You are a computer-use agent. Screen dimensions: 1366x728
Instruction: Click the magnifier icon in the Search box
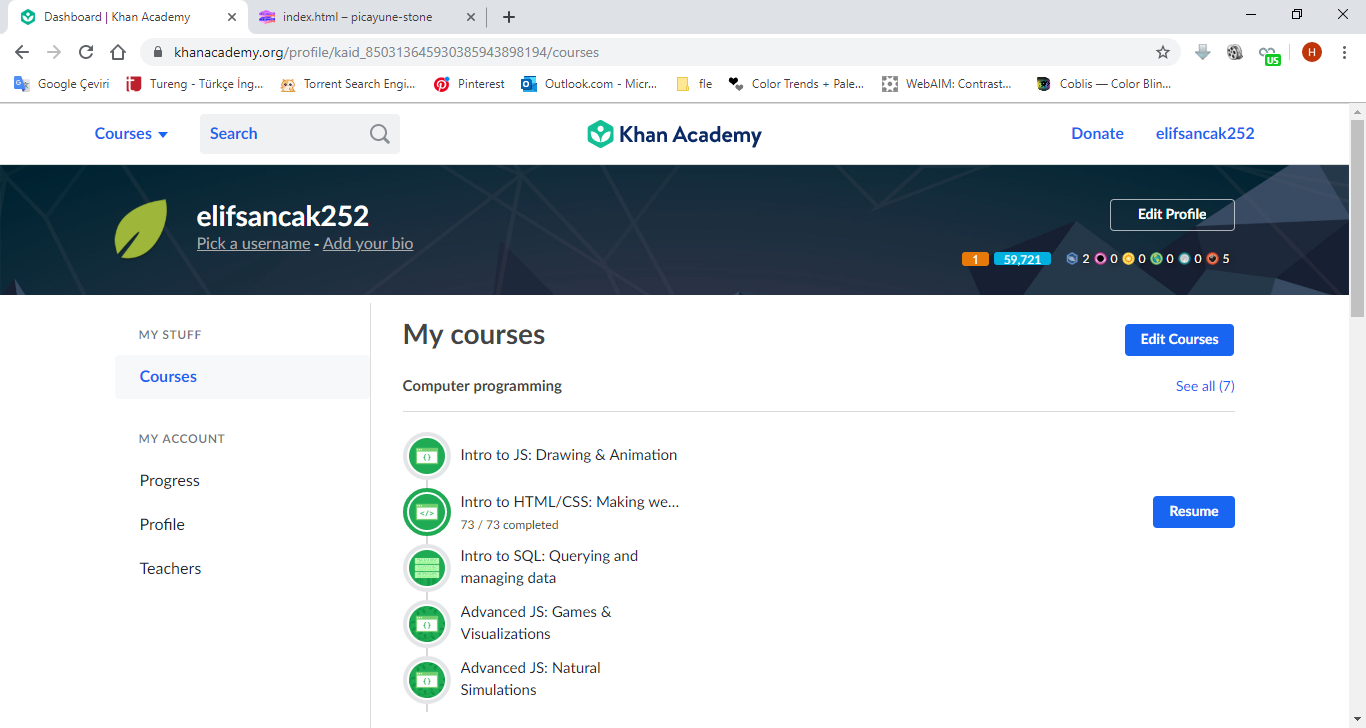(380, 134)
